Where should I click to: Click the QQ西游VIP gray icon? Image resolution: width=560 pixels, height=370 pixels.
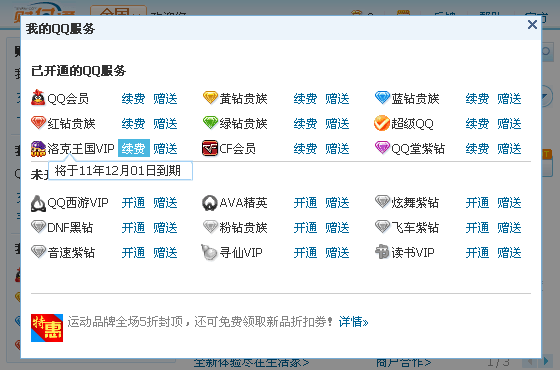click(38, 203)
